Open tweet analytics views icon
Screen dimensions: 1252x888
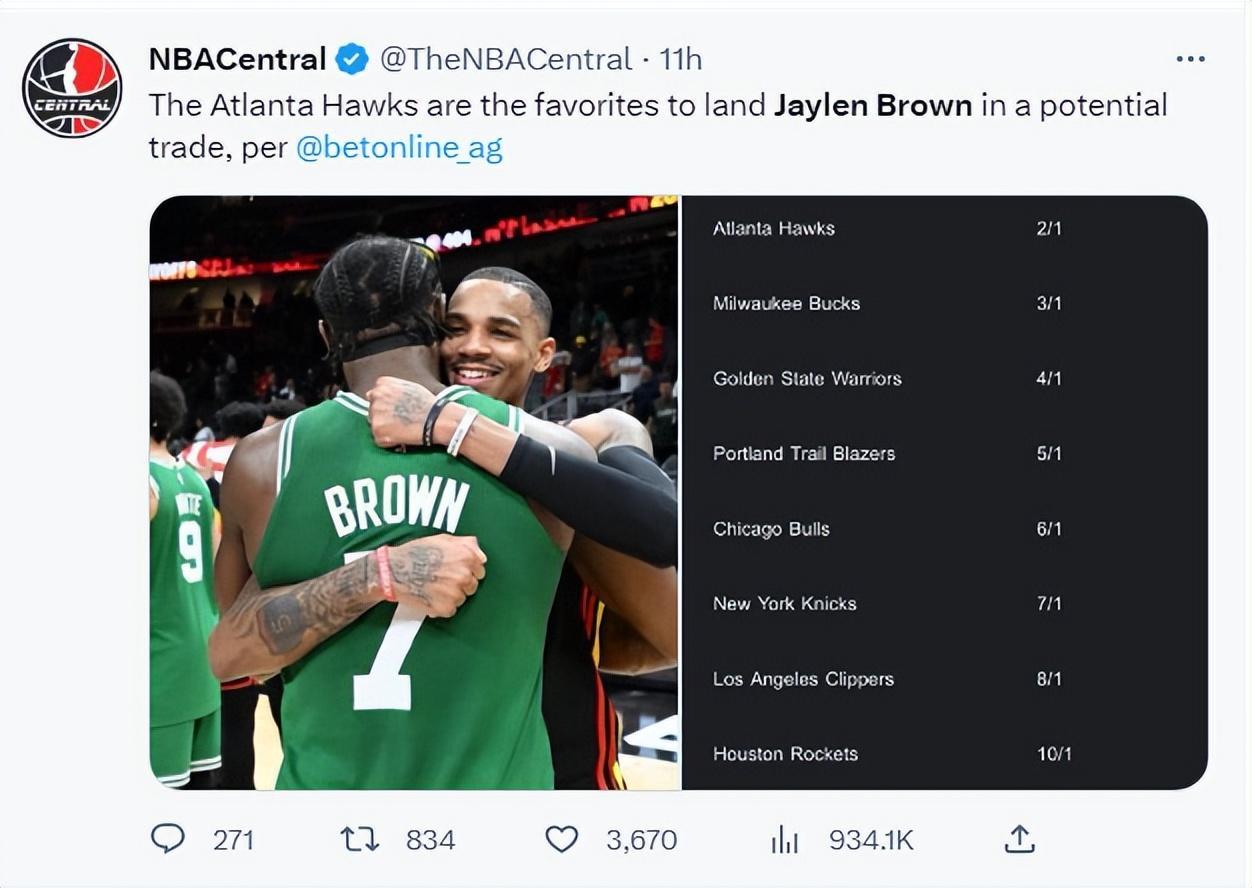tap(784, 839)
